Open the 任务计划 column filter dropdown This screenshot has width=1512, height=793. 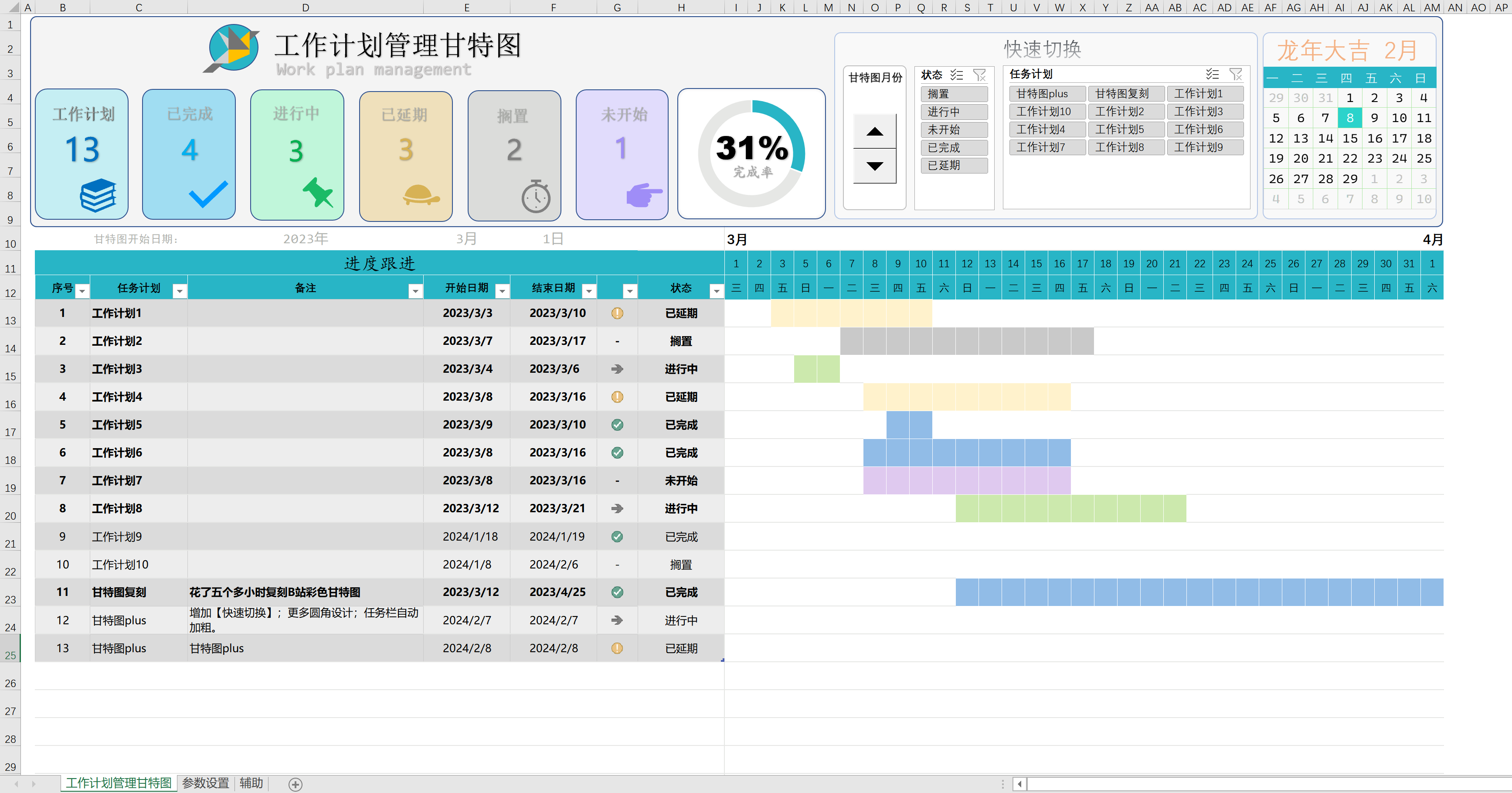click(x=180, y=290)
